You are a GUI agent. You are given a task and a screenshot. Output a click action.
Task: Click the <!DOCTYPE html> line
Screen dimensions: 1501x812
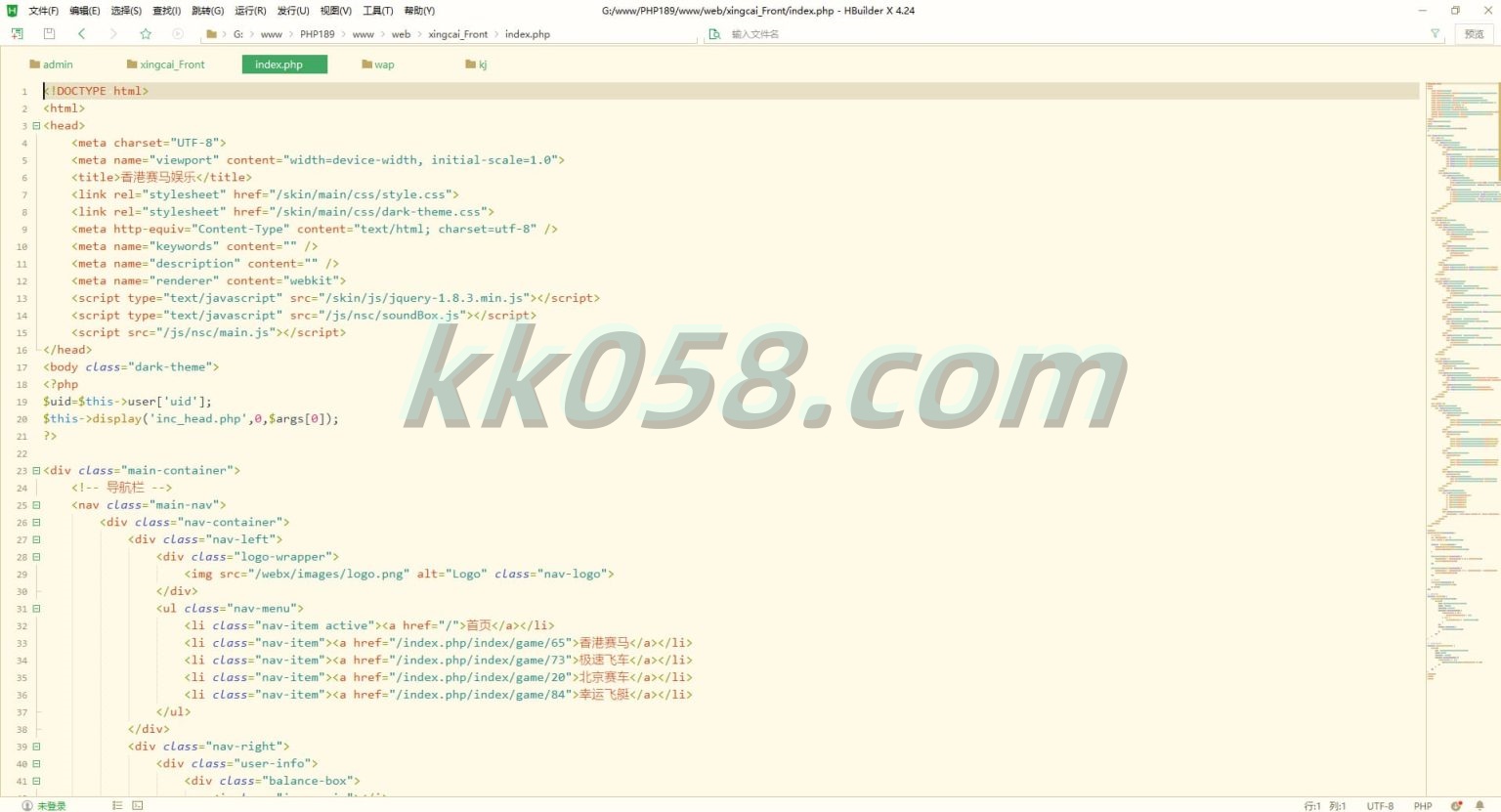(96, 91)
